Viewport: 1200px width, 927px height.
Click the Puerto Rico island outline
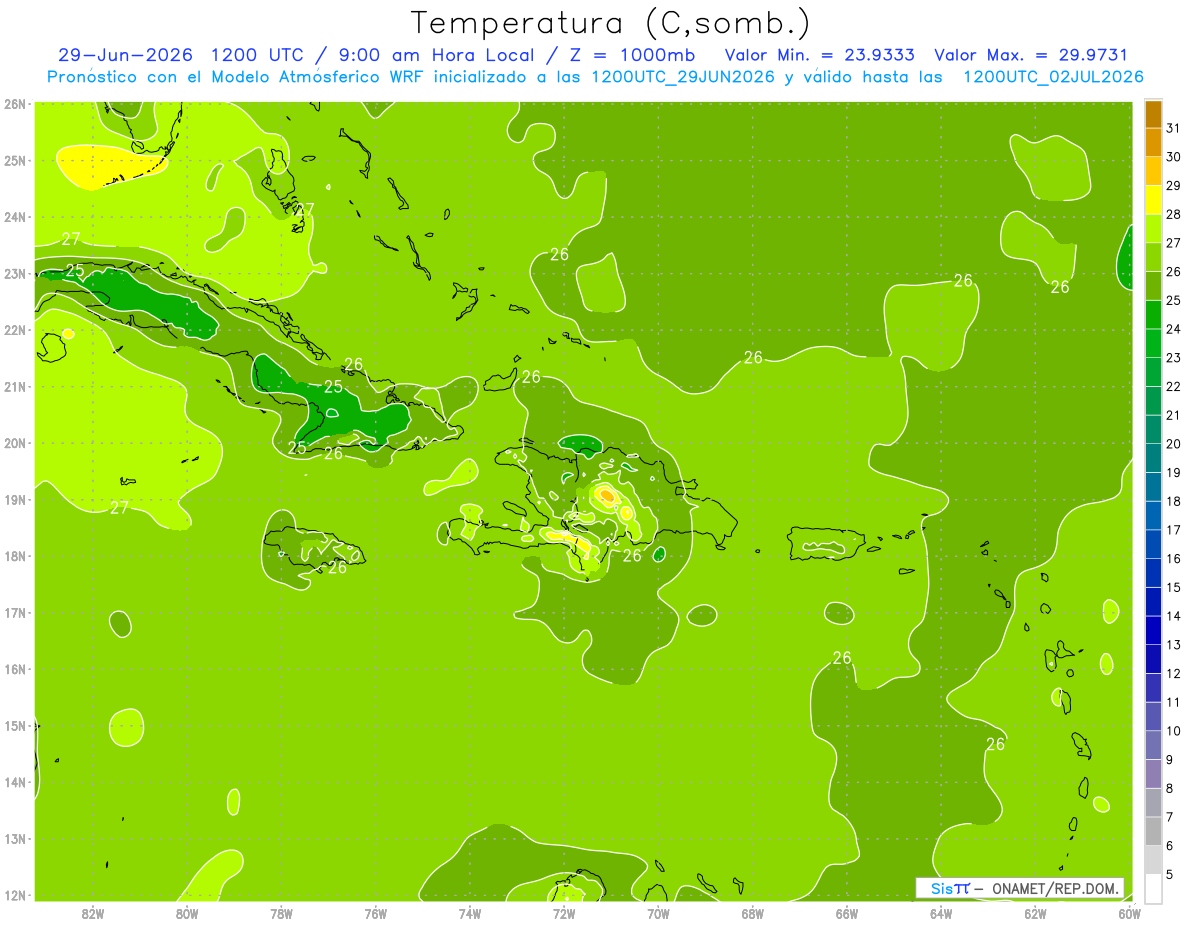click(x=825, y=543)
